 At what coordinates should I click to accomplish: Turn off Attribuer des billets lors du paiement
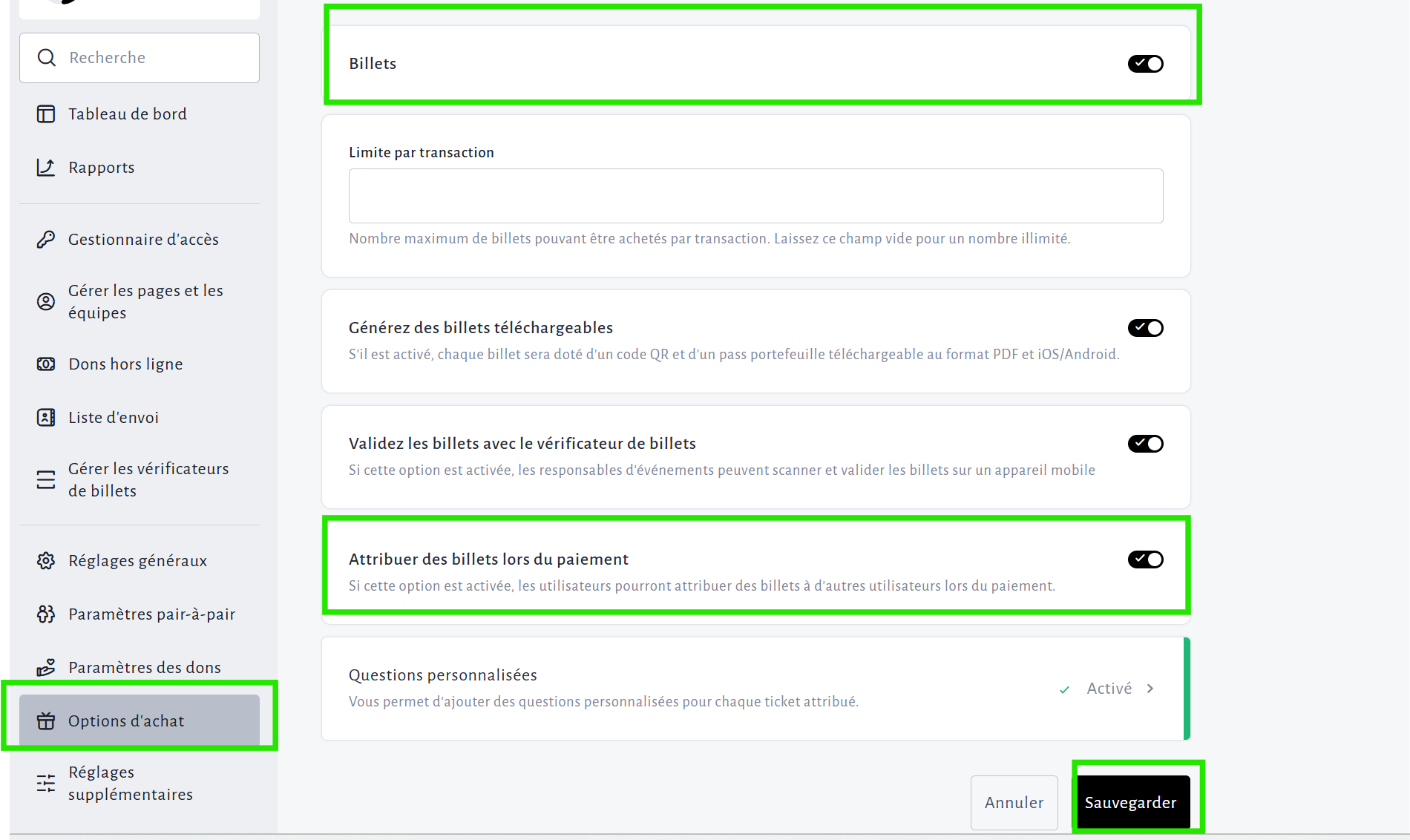point(1145,560)
